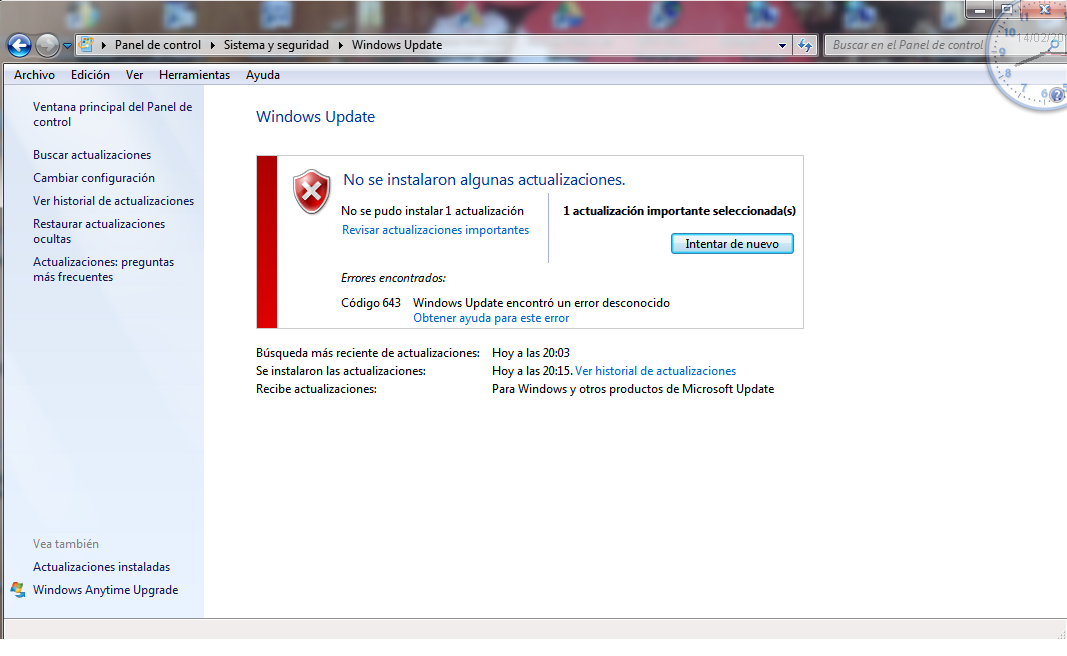Image resolution: width=1067 pixels, height=656 pixels.
Task: Go to Ventana principal del Panel de control
Action: (112, 114)
